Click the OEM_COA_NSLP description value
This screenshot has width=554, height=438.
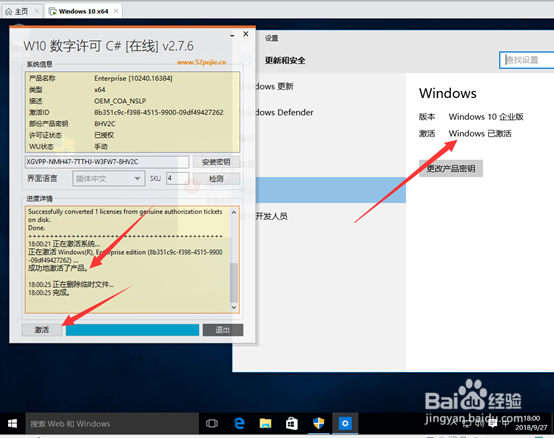[120, 101]
